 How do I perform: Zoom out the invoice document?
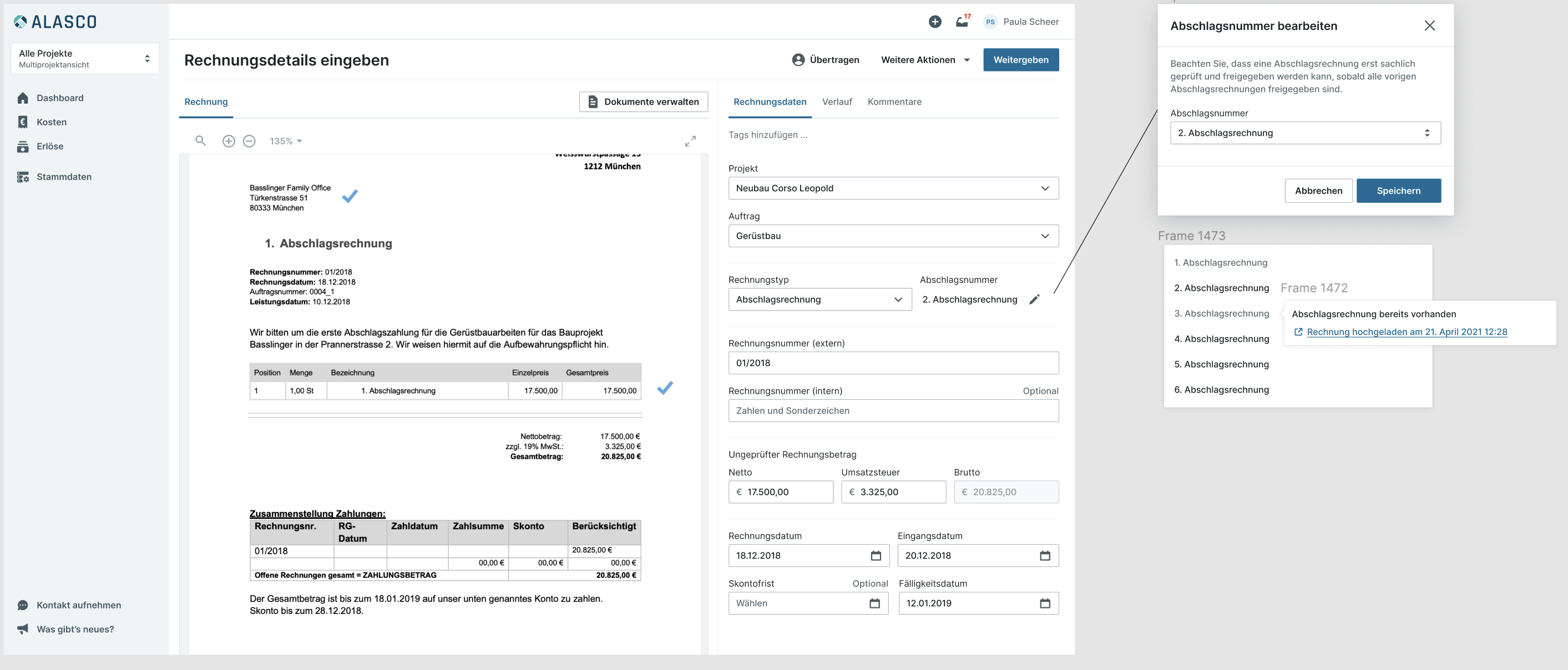pyautogui.click(x=249, y=141)
